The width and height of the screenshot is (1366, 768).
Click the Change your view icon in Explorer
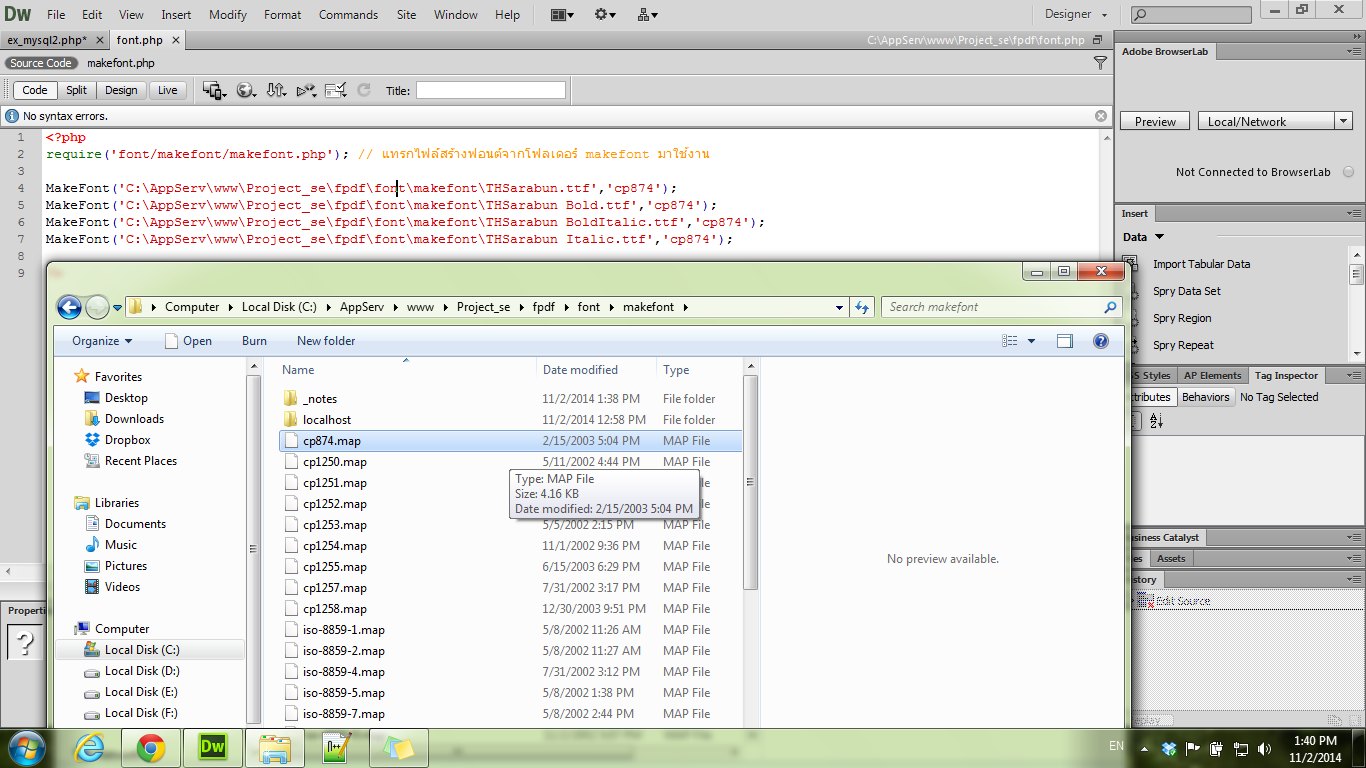pos(1010,341)
